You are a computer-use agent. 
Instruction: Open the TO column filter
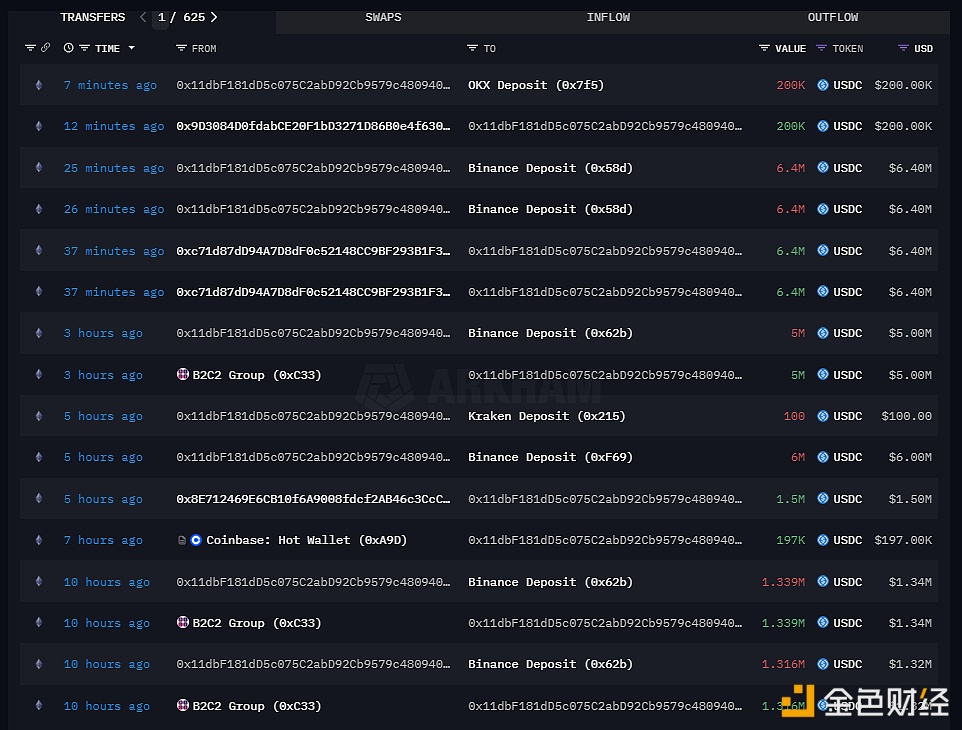pyautogui.click(x=472, y=48)
